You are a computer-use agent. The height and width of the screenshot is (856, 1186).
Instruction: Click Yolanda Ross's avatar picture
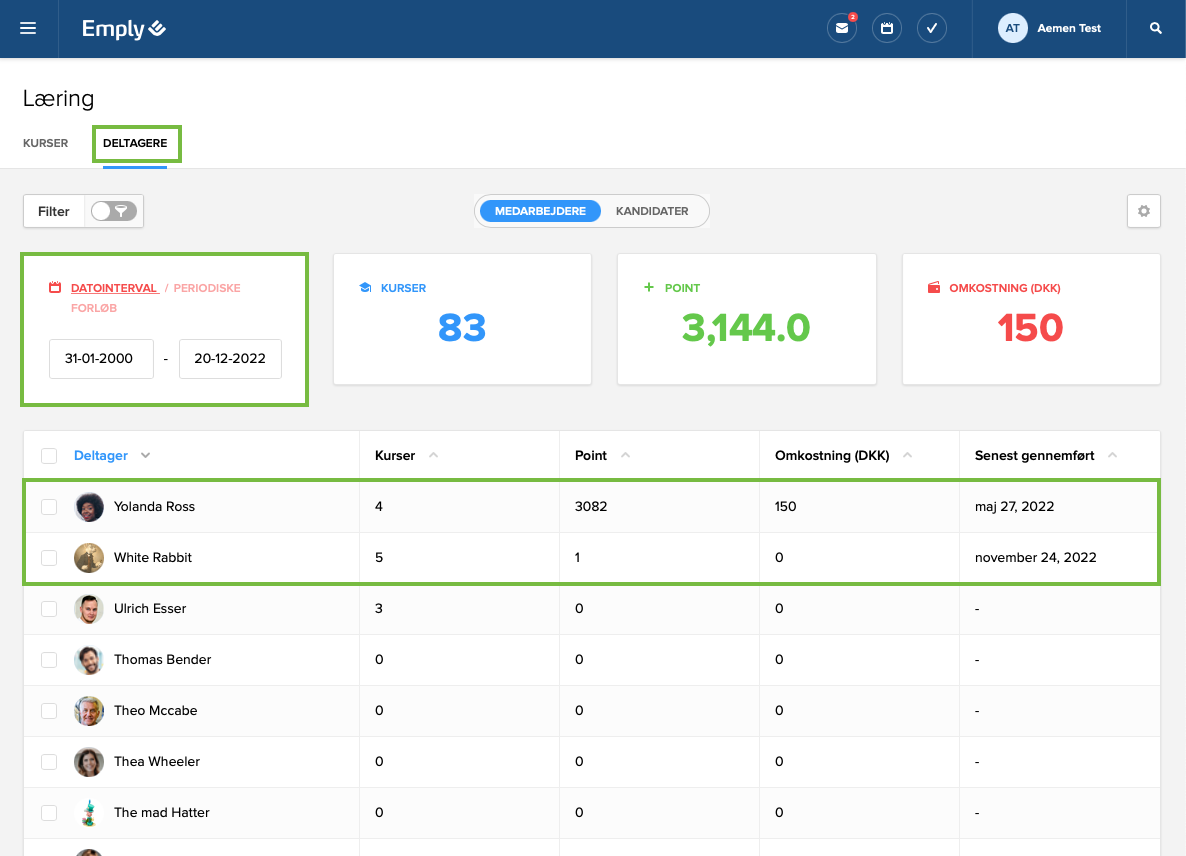click(89, 507)
